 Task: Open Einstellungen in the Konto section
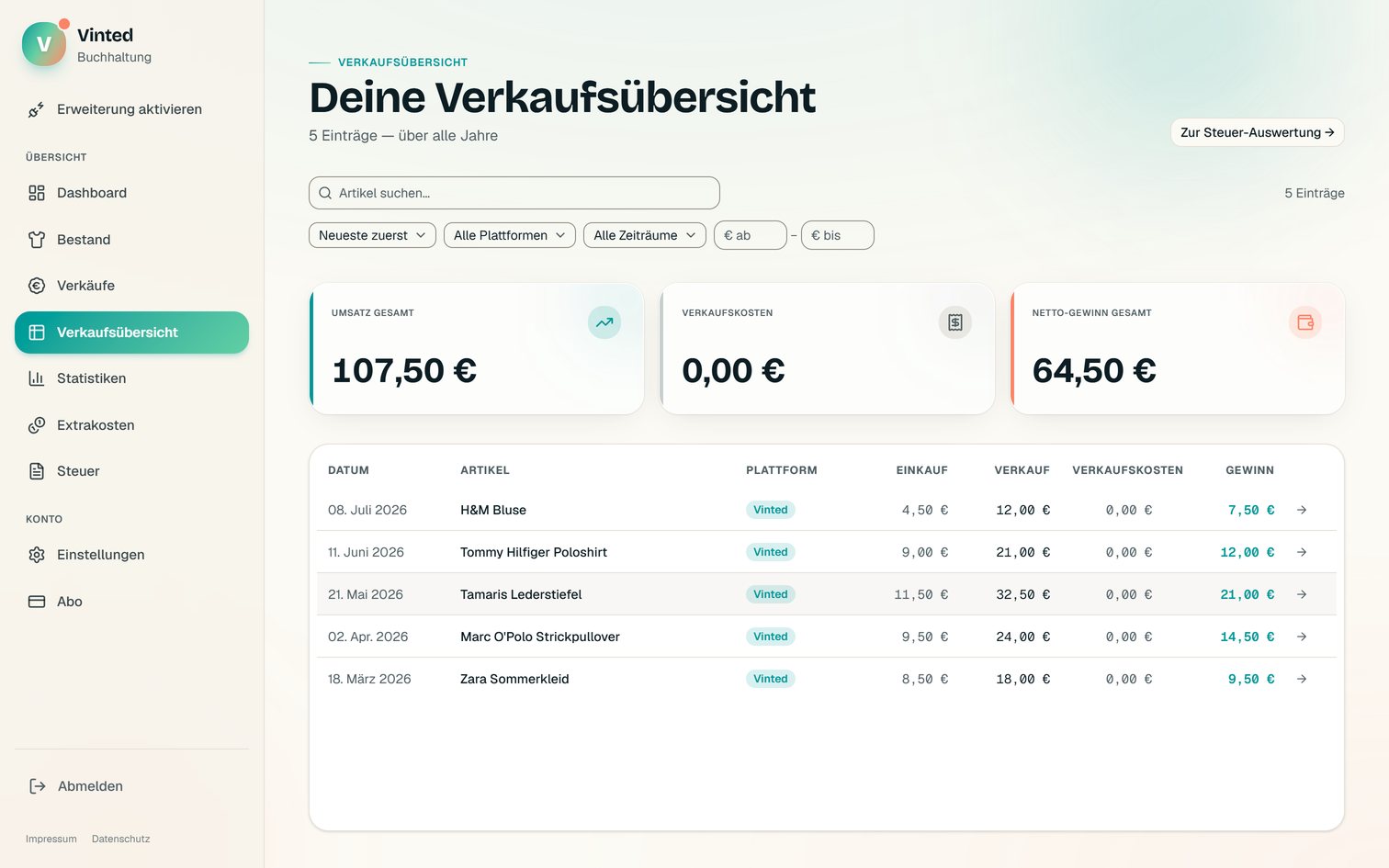pyautogui.click(x=131, y=555)
